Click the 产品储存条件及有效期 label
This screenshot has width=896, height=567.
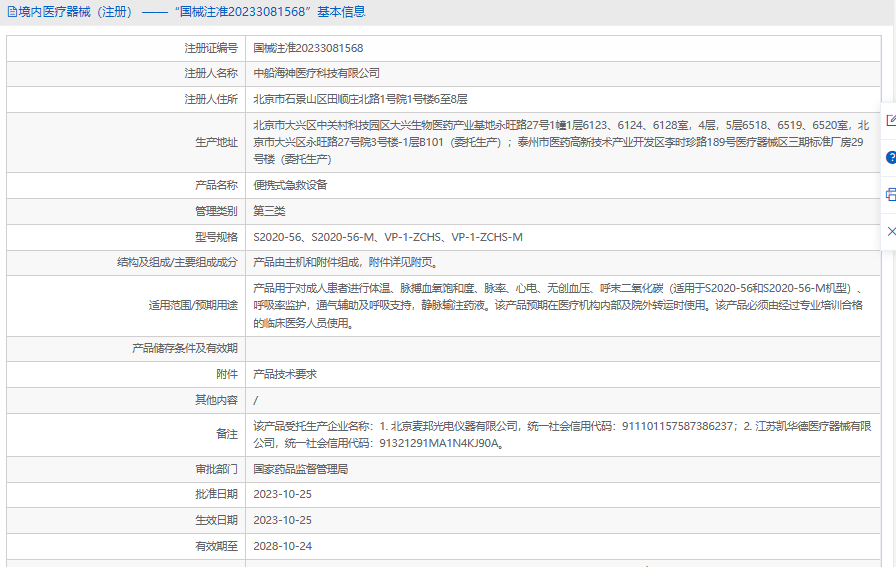click(185, 348)
